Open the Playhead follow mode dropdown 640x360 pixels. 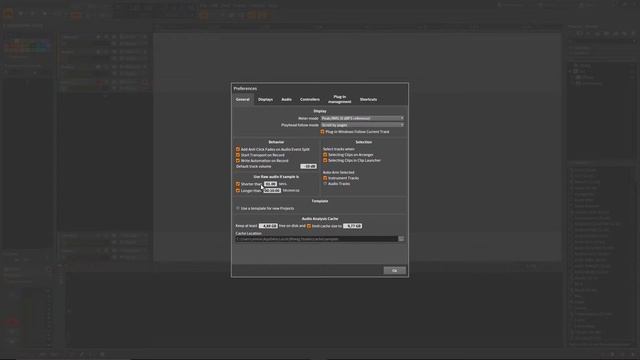point(362,125)
